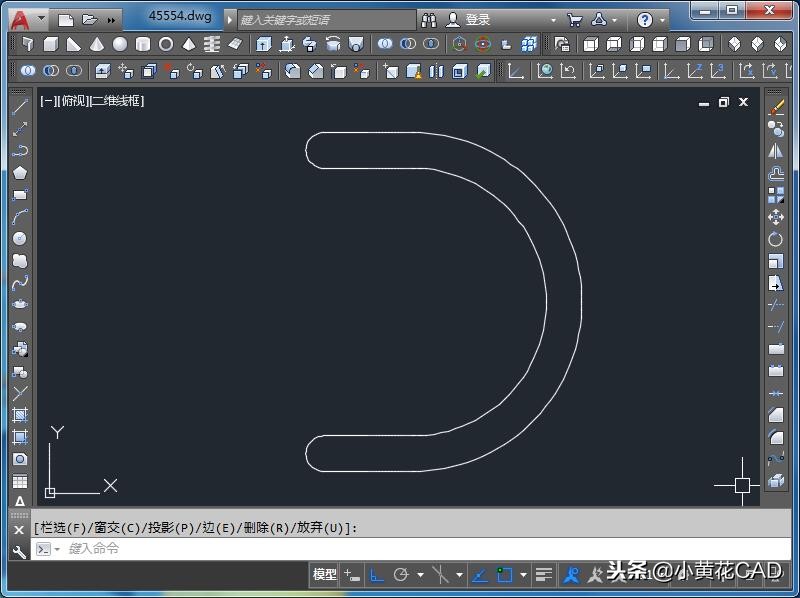The image size is (800, 598).
Task: Click the Torus solid icon
Action: coord(166,44)
